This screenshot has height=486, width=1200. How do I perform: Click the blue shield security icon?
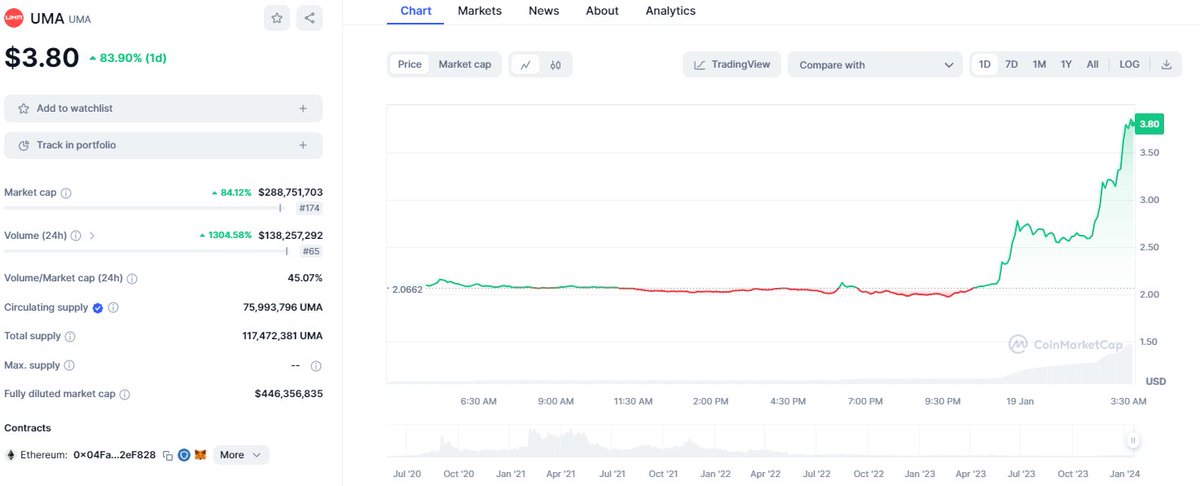tap(184, 455)
